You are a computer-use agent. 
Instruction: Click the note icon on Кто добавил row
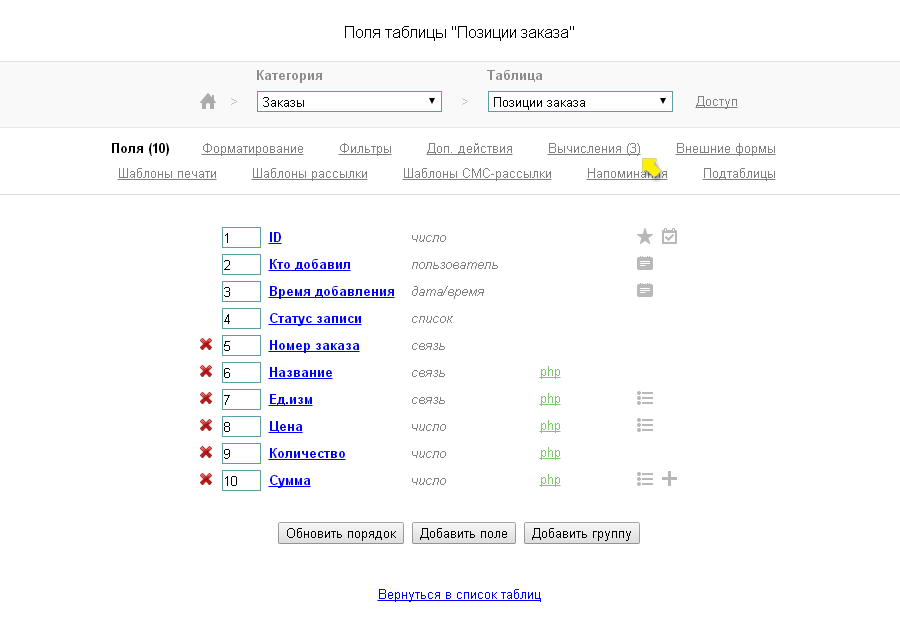click(x=645, y=264)
